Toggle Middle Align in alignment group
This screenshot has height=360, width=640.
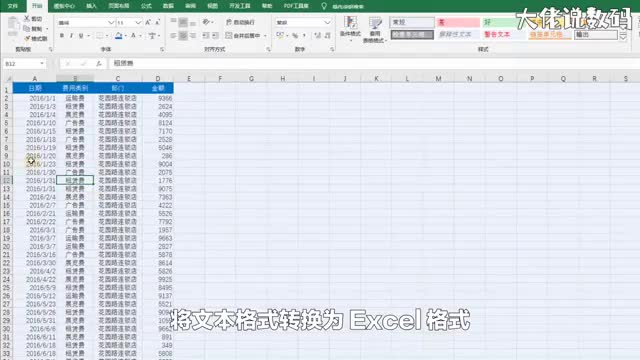tap(183, 22)
